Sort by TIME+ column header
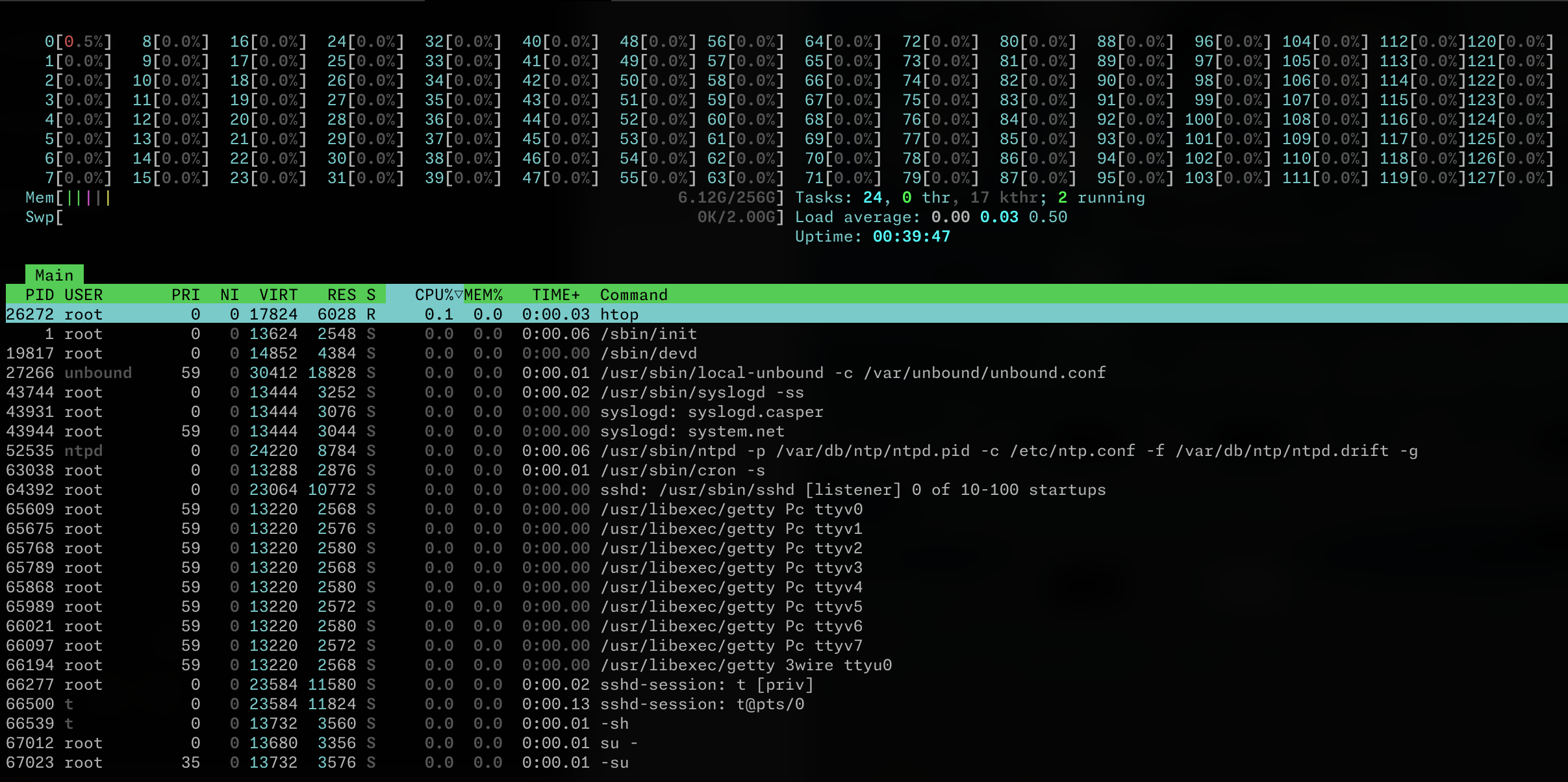The height and width of the screenshot is (782, 1568). (x=556, y=294)
